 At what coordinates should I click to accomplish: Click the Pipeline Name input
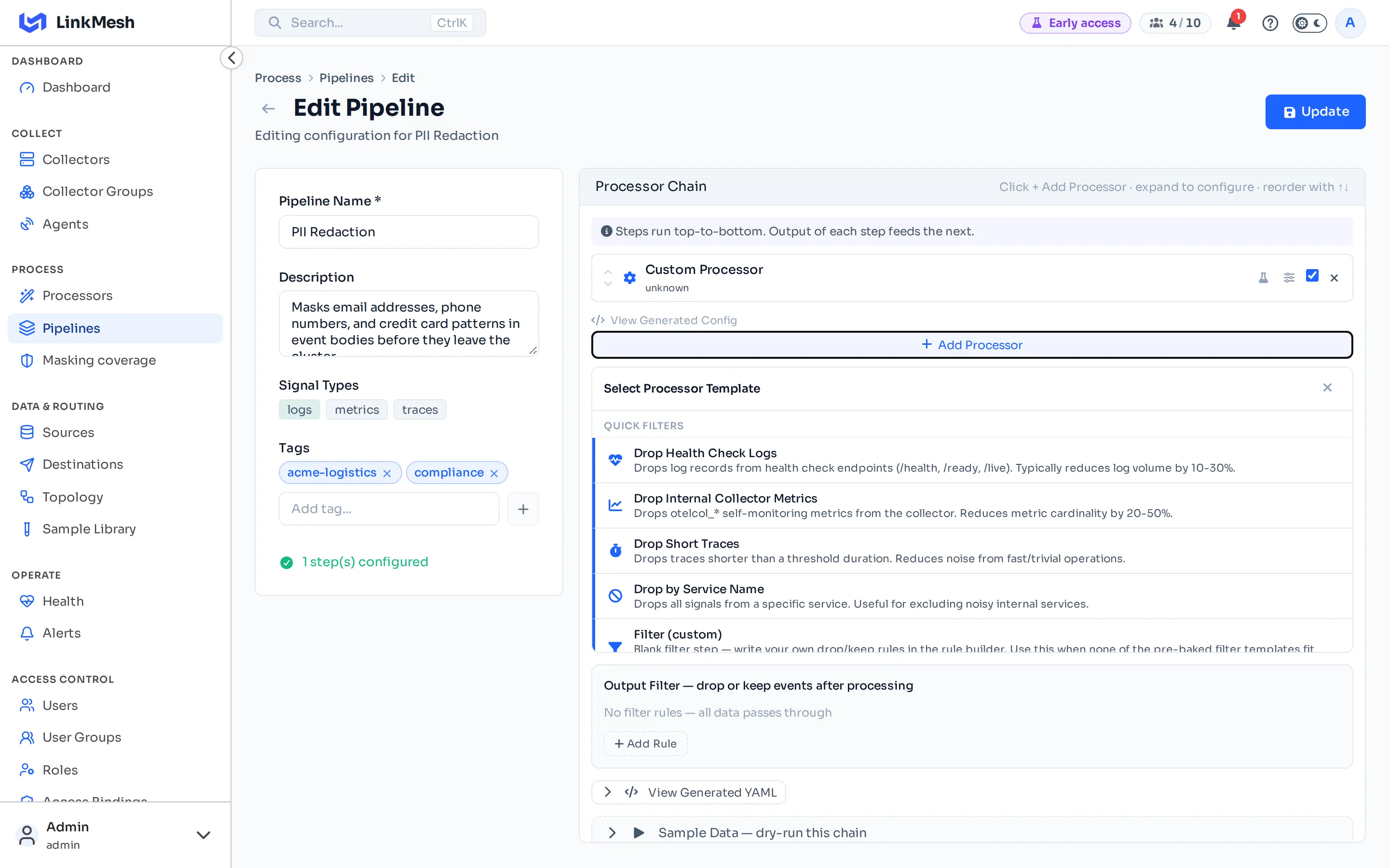(x=409, y=232)
